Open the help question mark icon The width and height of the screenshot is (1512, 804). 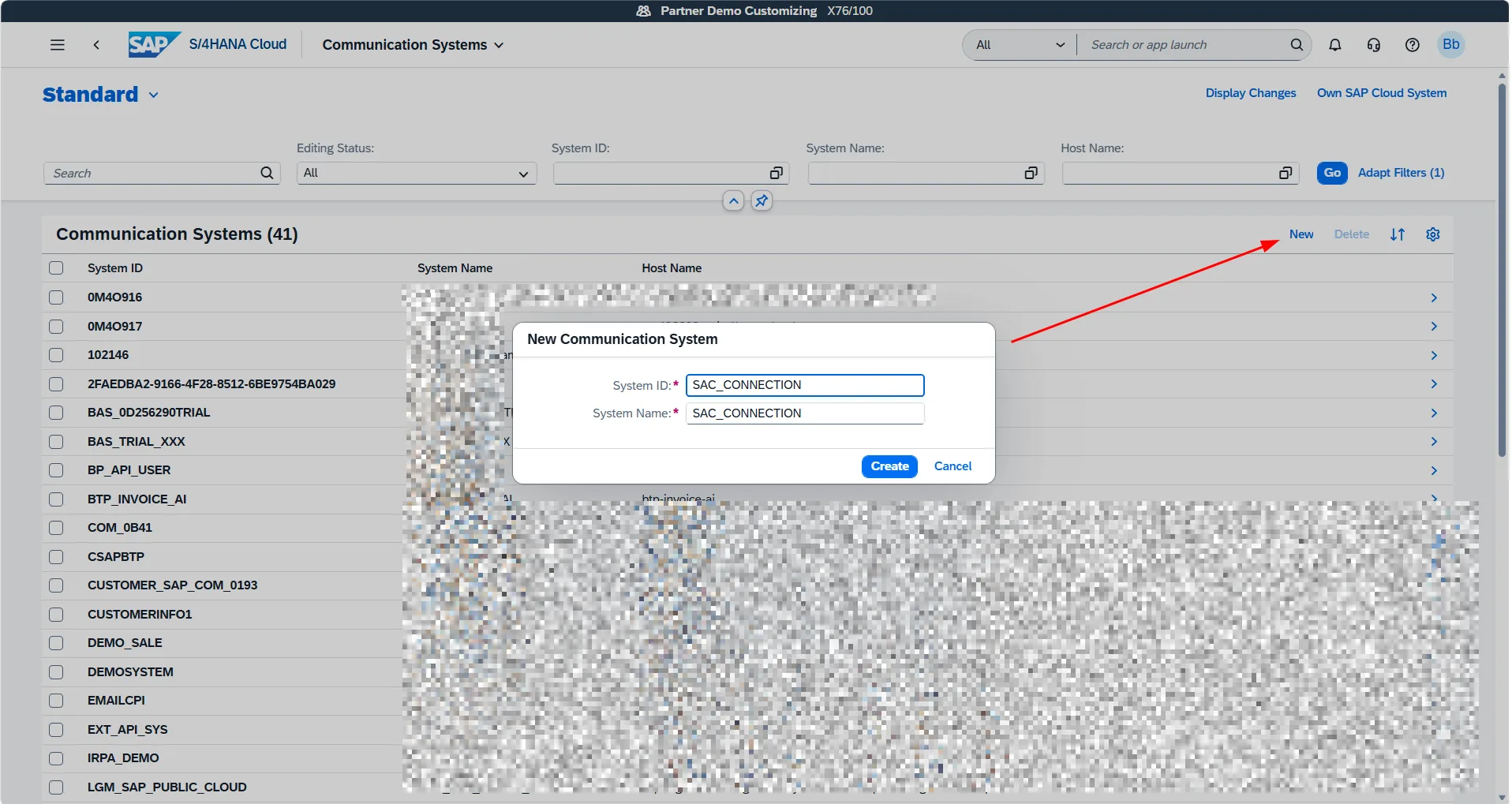[1412, 45]
